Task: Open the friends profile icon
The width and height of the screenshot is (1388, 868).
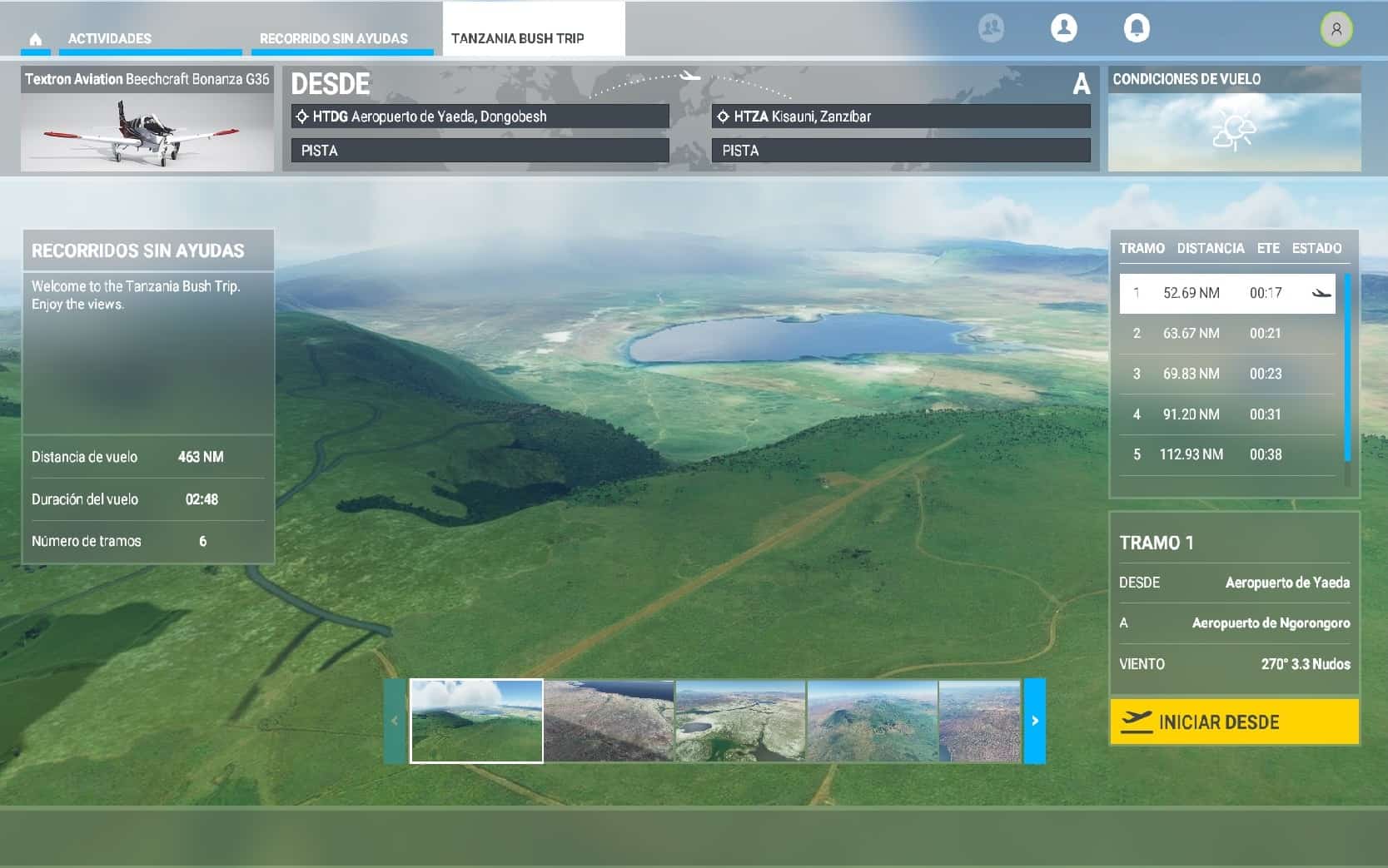Action: [x=1063, y=28]
